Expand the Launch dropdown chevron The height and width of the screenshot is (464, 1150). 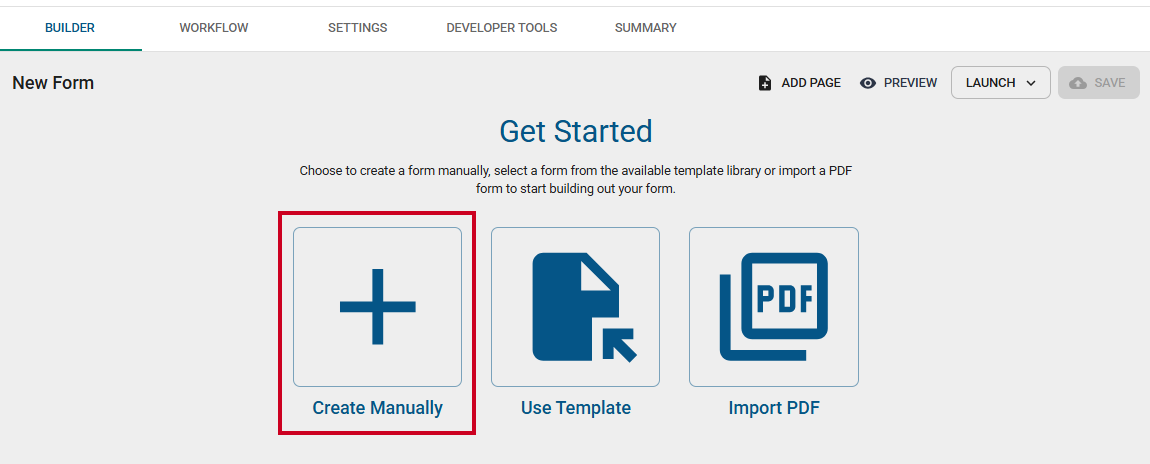click(1031, 83)
